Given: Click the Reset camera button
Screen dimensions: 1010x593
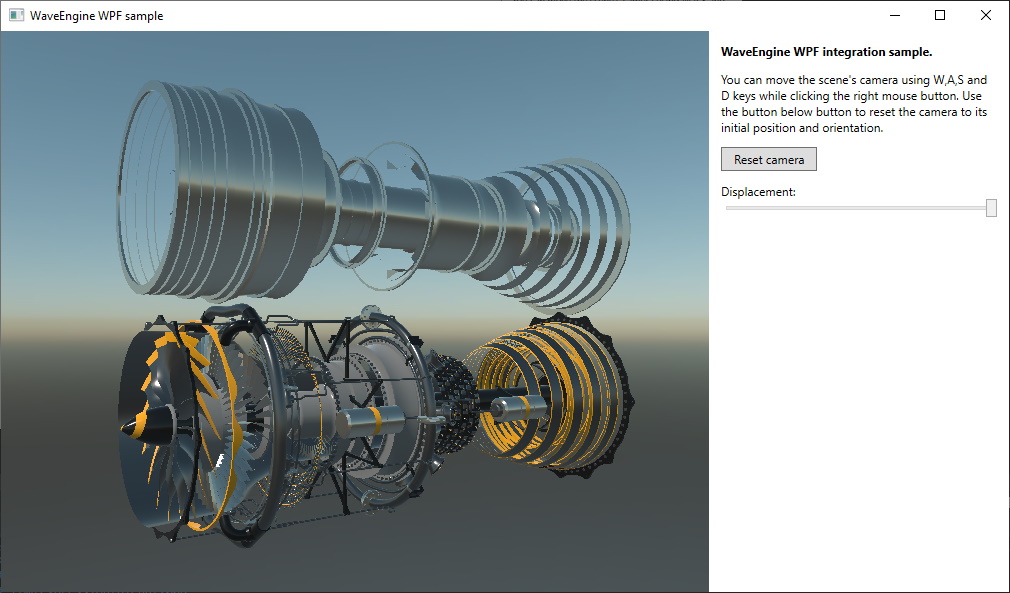Looking at the screenshot, I should tap(768, 160).
